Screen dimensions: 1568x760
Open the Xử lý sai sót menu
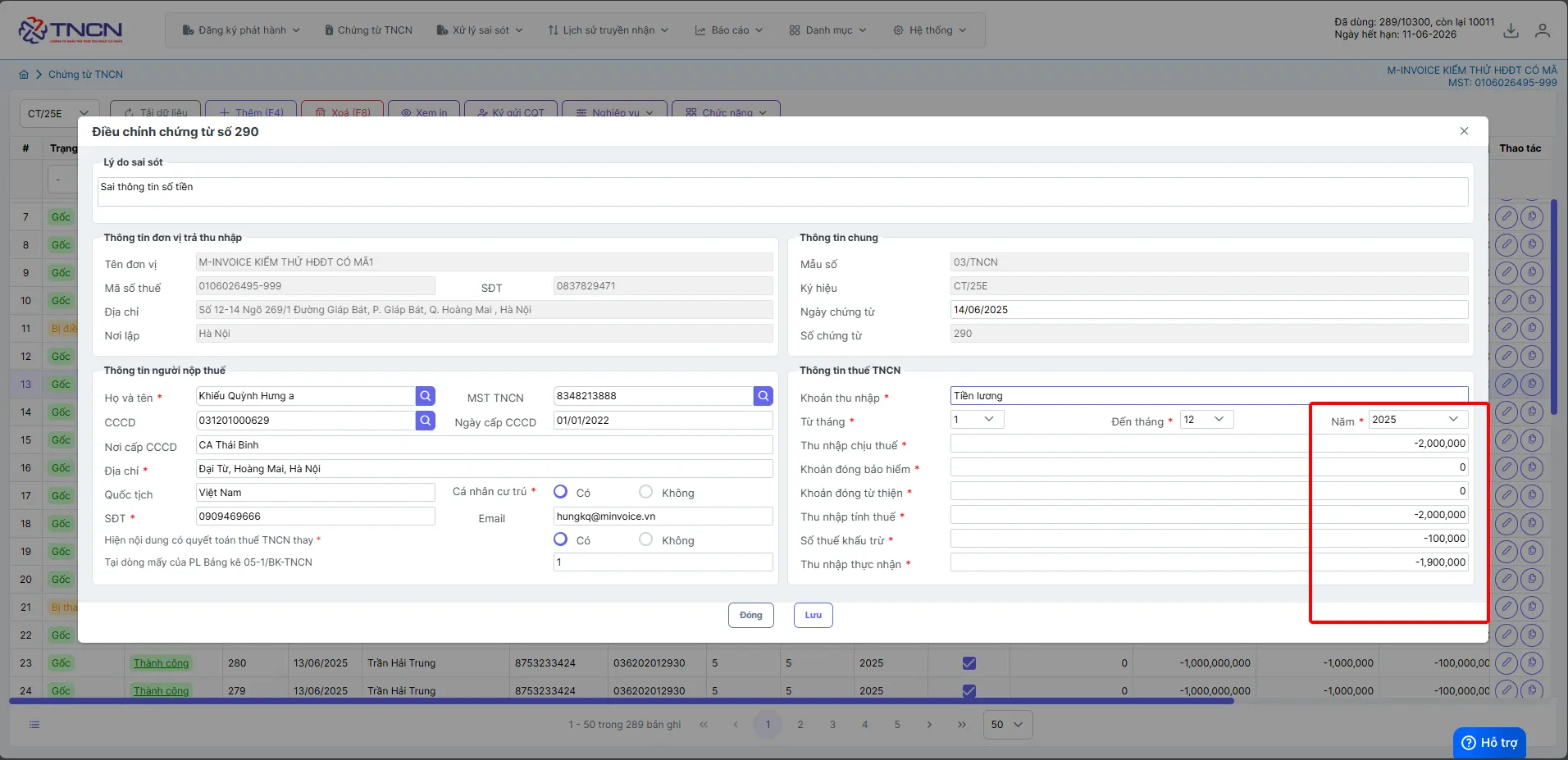(x=480, y=30)
